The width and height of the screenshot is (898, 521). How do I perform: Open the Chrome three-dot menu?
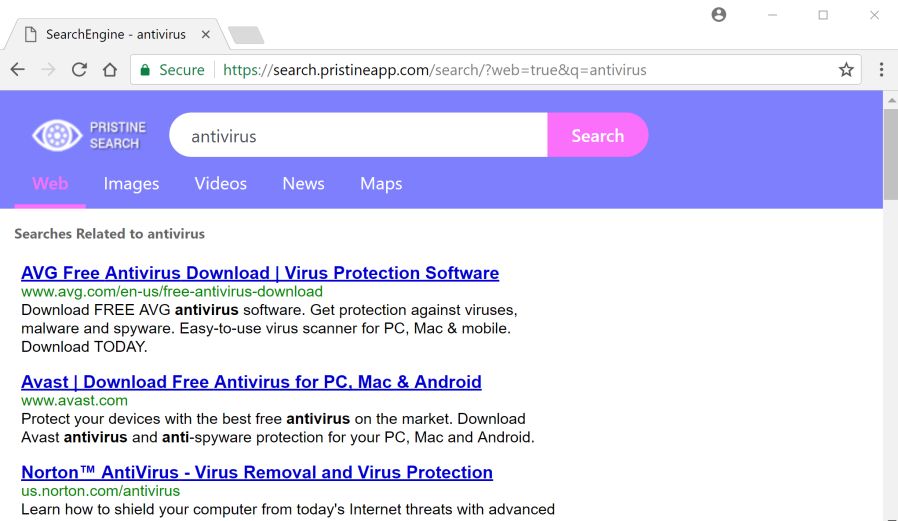[881, 70]
